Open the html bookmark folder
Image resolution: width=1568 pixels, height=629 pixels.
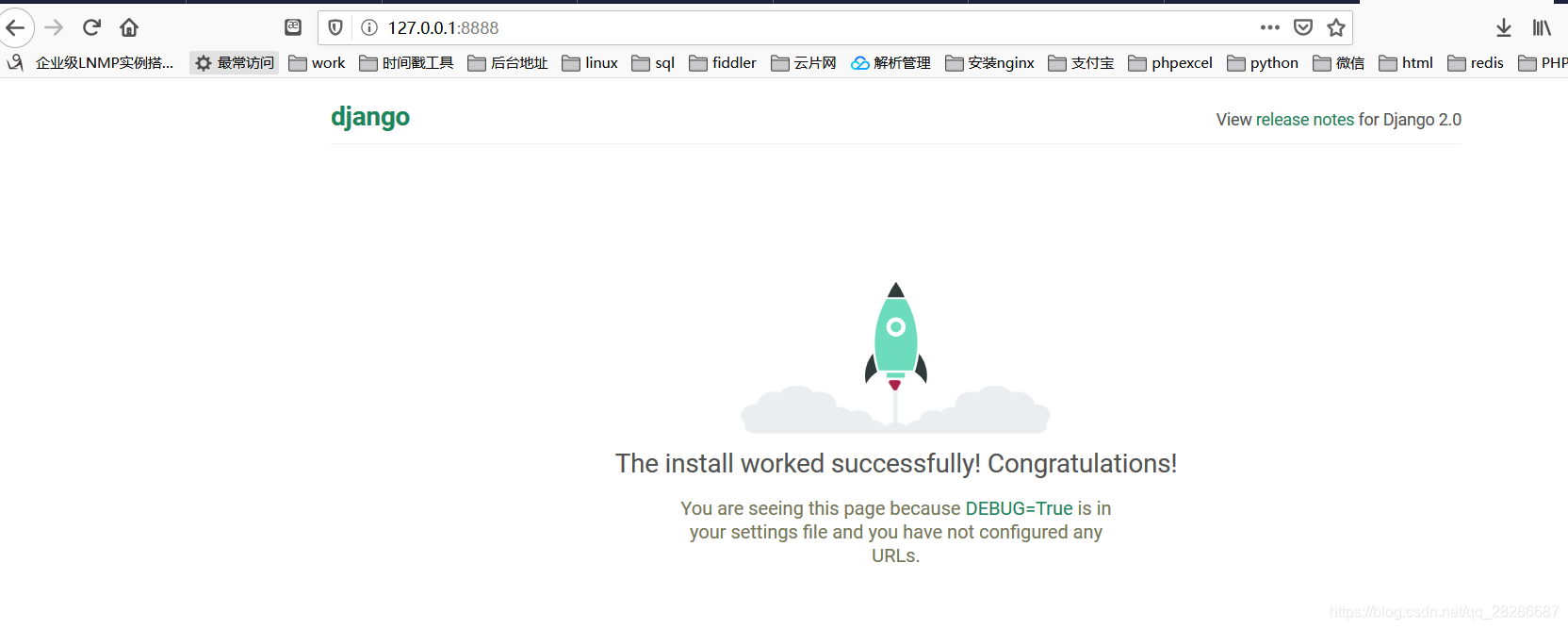tap(1406, 63)
